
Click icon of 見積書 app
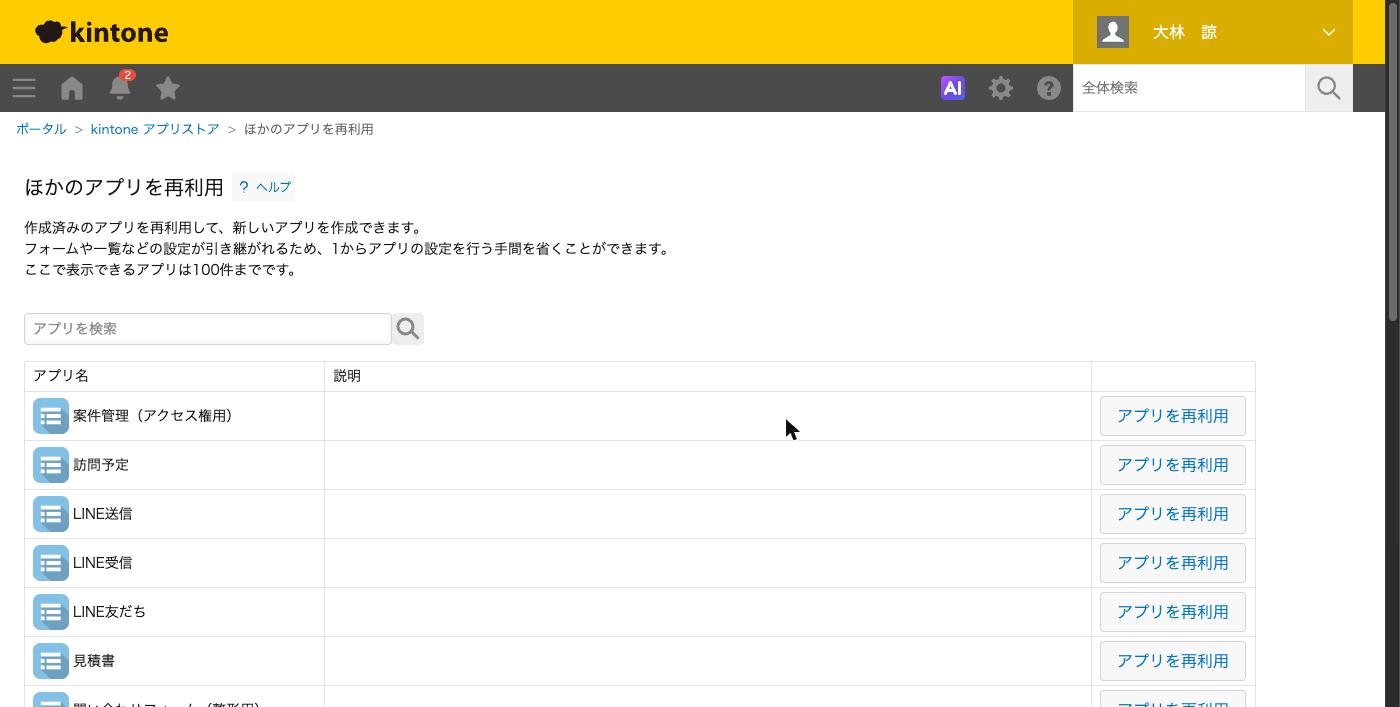coord(51,661)
